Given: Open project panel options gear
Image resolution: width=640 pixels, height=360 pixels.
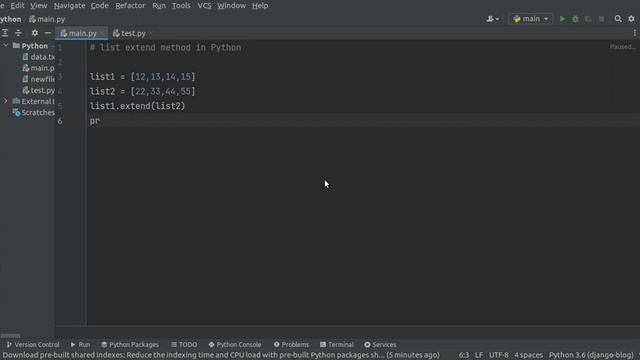Looking at the screenshot, I should (x=35, y=33).
